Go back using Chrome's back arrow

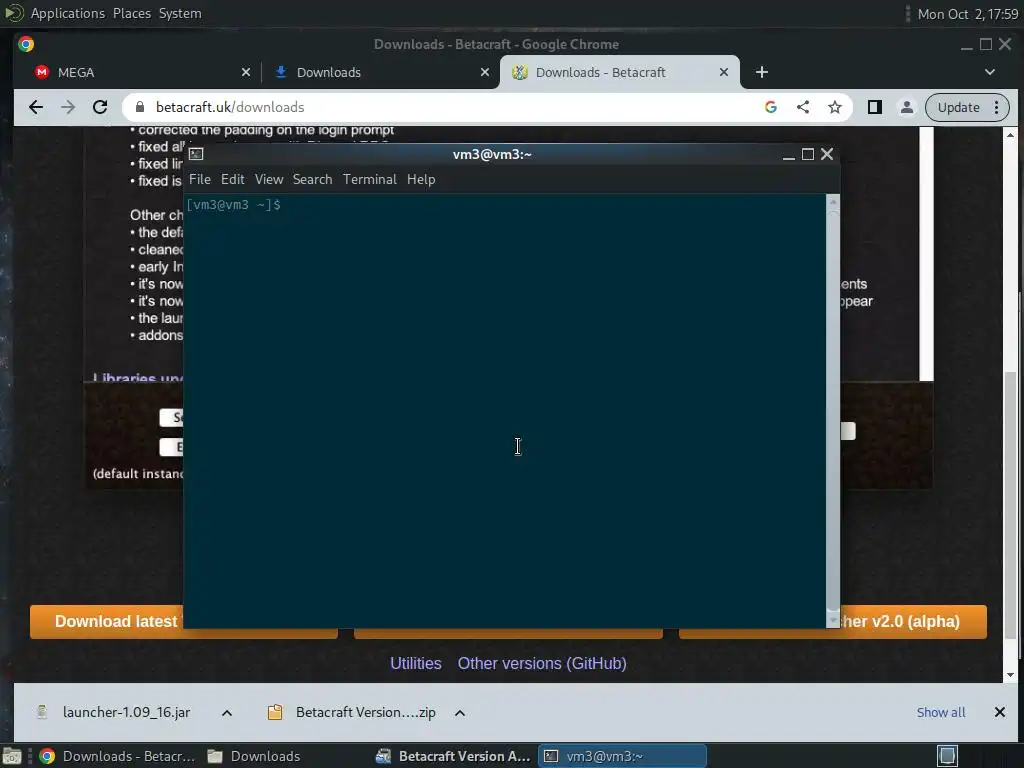point(36,107)
